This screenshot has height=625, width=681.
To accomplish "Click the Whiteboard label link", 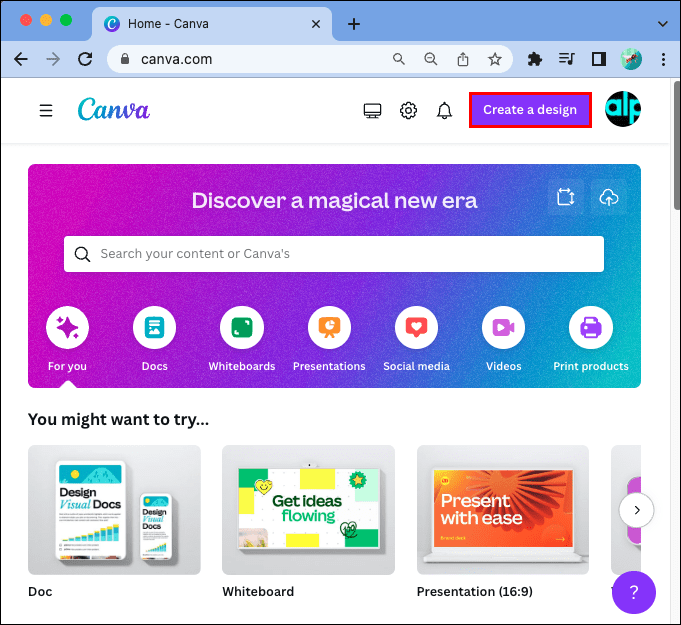I will click(x=258, y=592).
